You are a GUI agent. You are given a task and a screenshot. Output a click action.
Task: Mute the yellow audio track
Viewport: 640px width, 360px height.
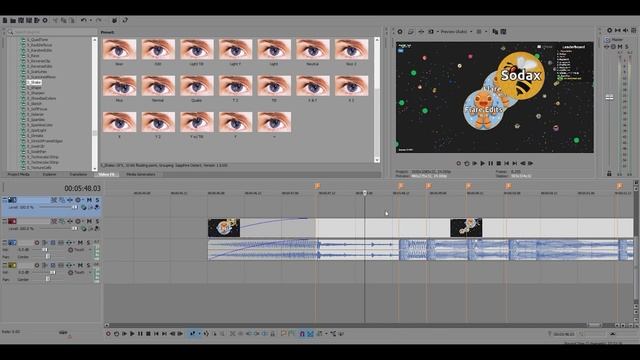point(80,265)
